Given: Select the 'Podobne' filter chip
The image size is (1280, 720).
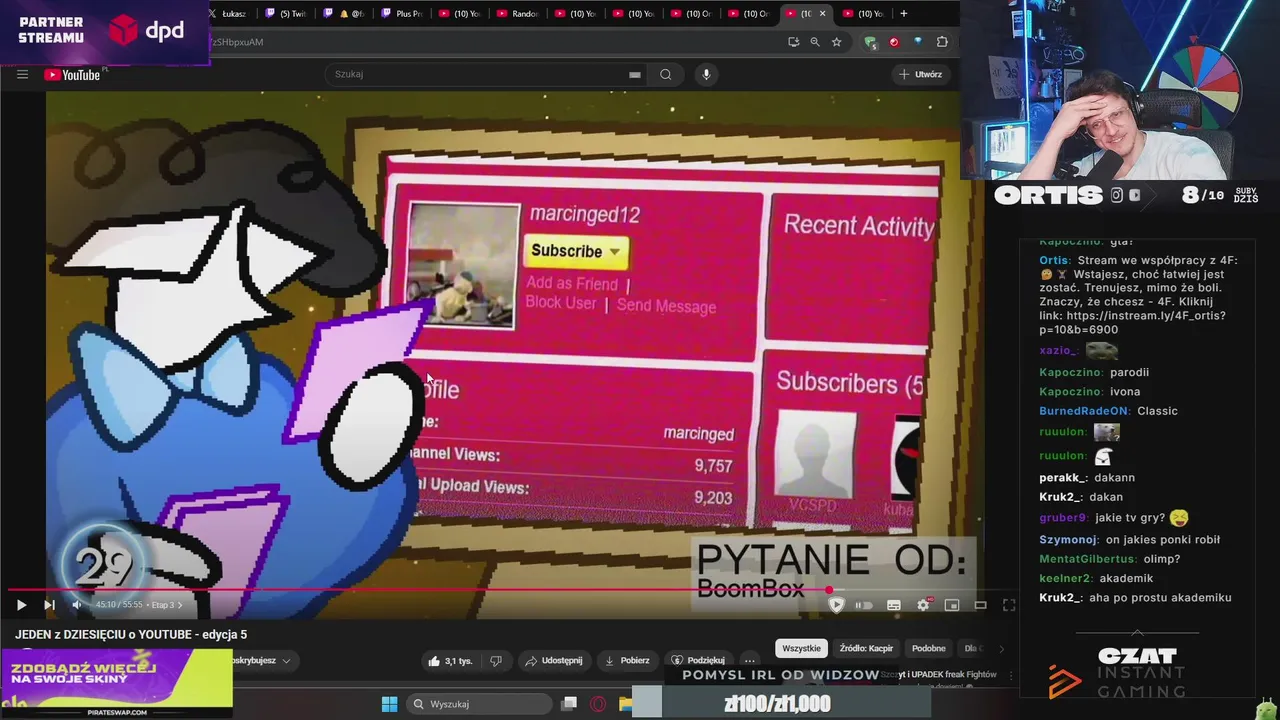Looking at the screenshot, I should tap(929, 648).
